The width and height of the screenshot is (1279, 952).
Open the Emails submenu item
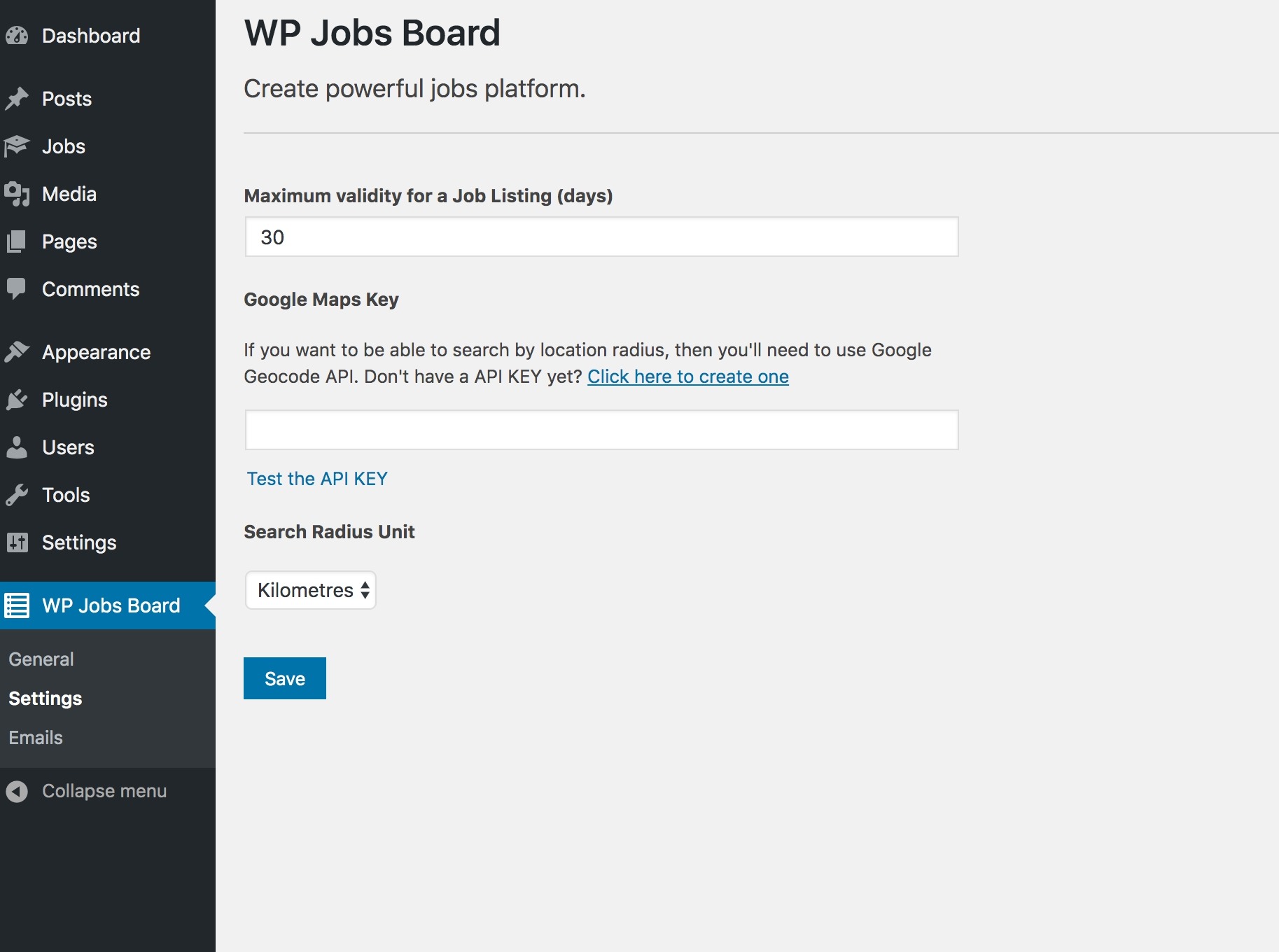(36, 738)
